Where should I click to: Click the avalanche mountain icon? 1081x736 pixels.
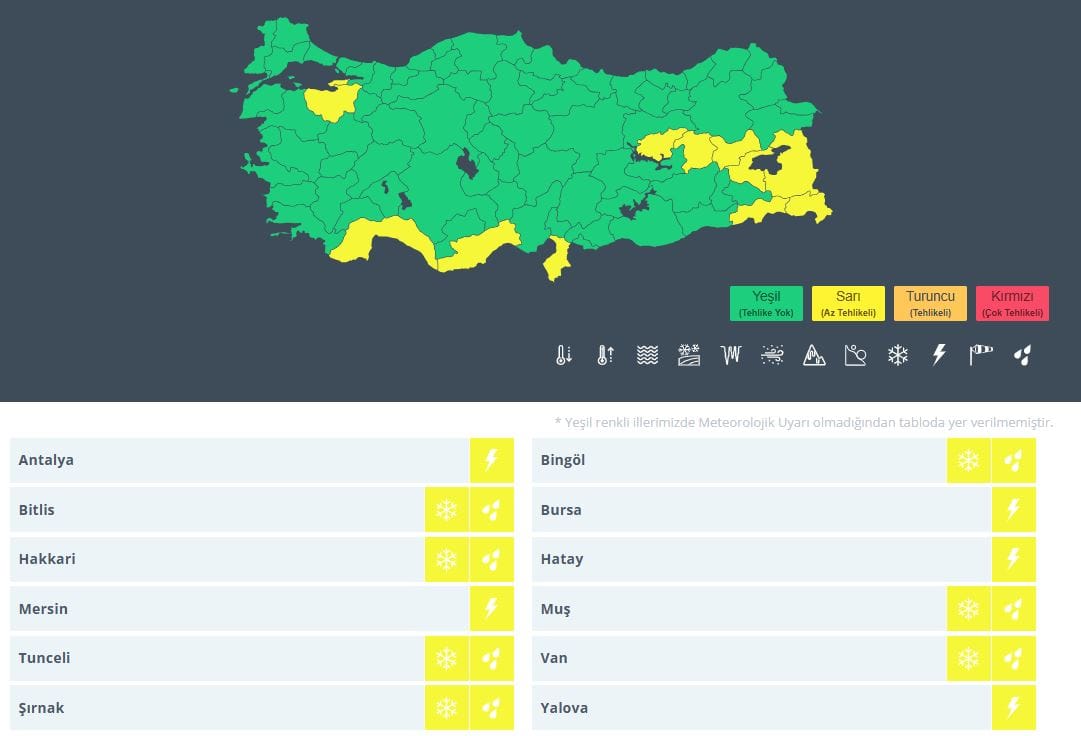[814, 355]
